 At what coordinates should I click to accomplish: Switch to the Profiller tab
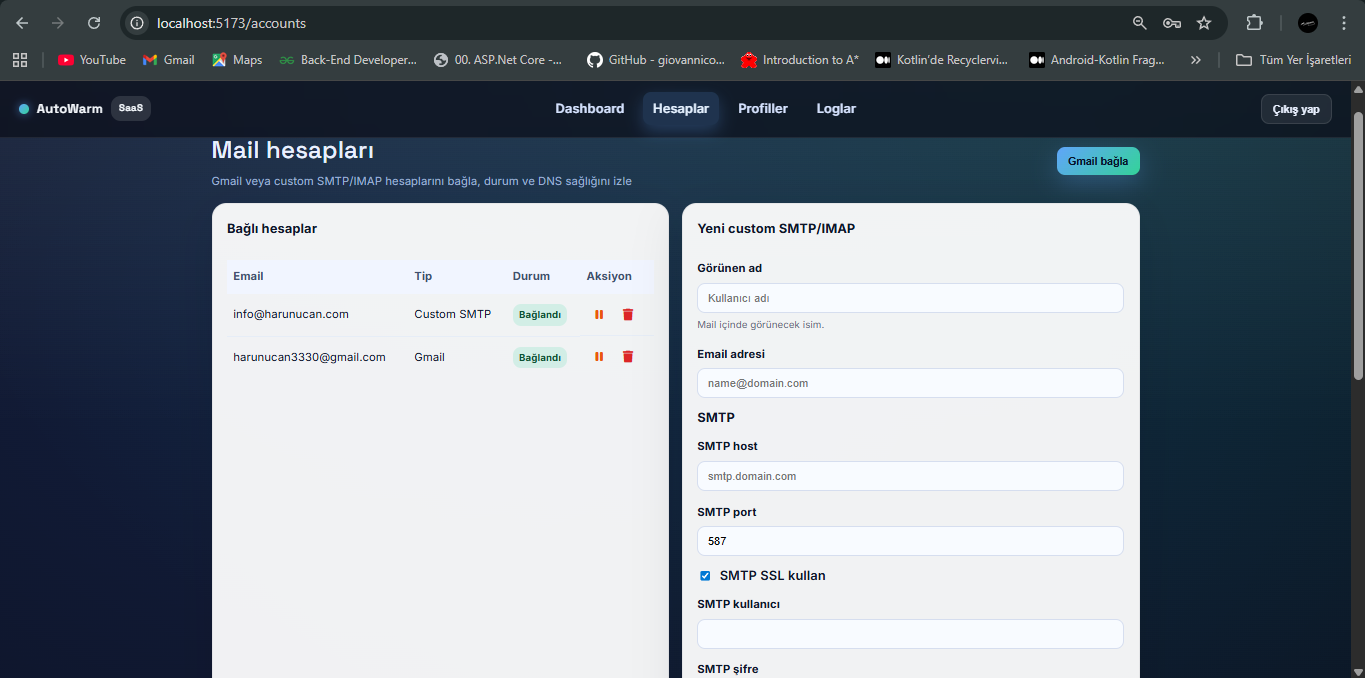[x=763, y=109]
